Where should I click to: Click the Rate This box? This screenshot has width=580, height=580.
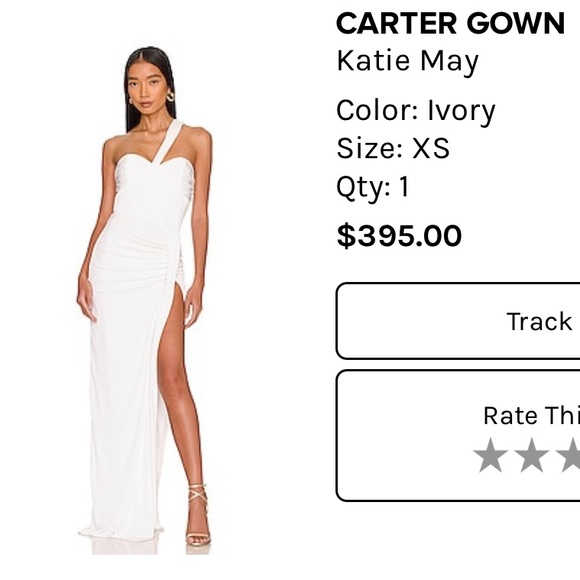pyautogui.click(x=458, y=435)
